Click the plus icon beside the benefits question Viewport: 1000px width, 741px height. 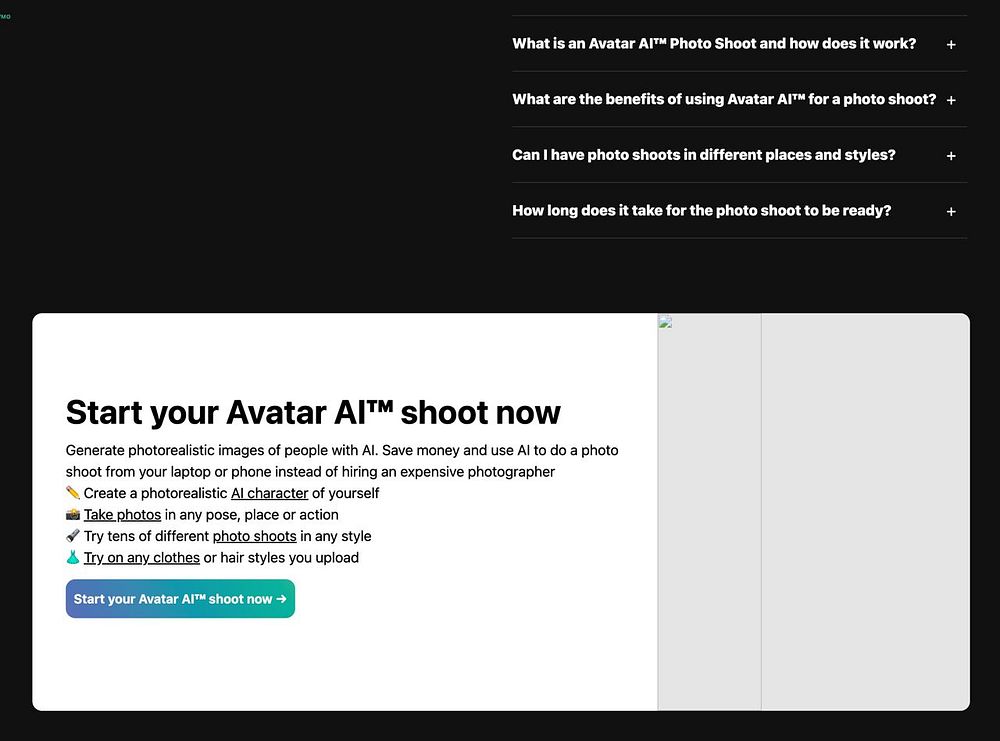[x=951, y=100]
